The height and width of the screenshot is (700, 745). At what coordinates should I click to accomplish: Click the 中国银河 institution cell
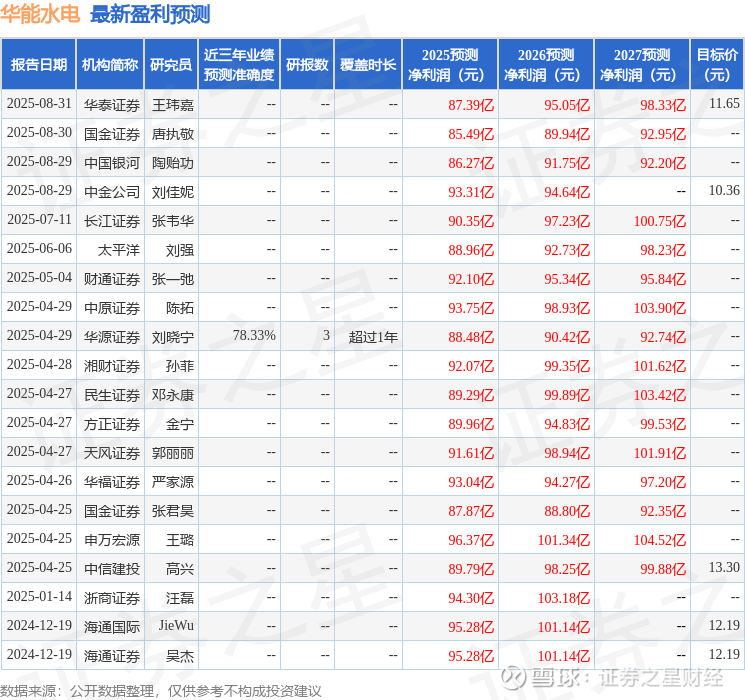coord(112,163)
